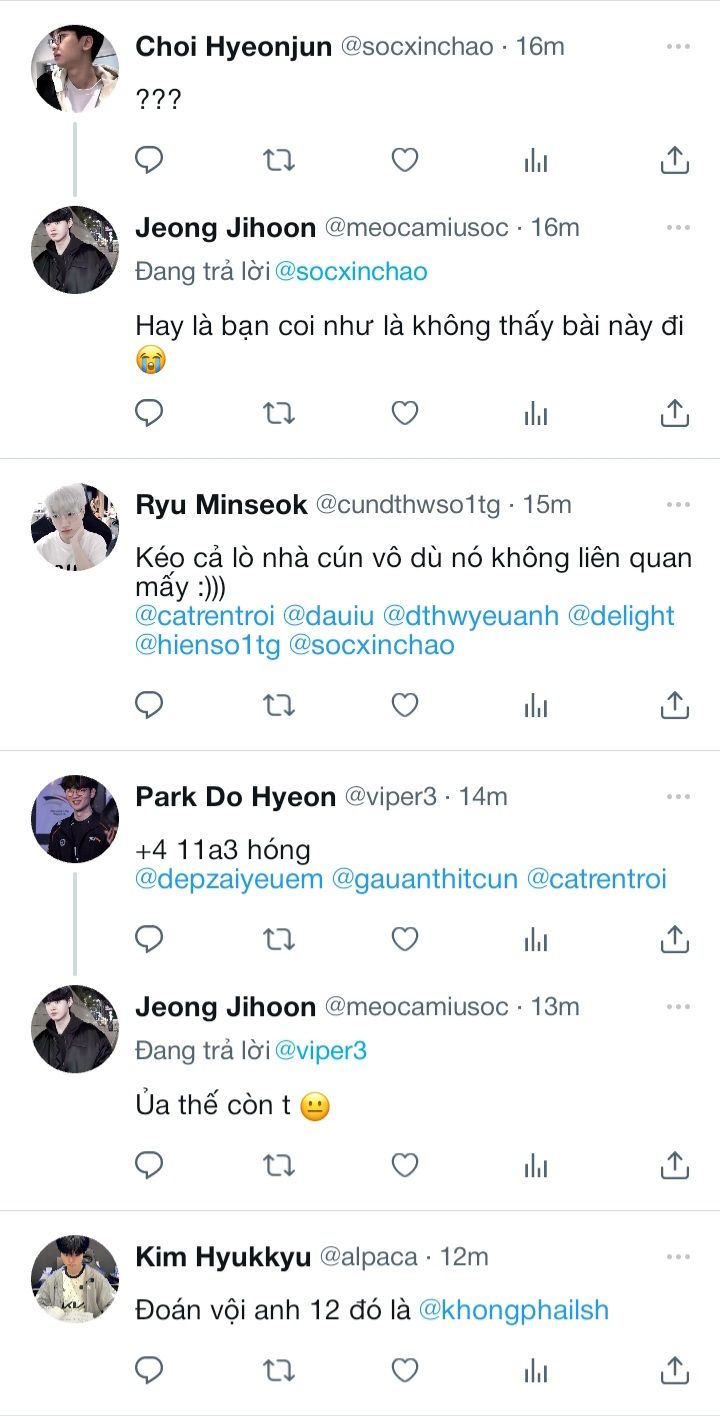Image resolution: width=720 pixels, height=1416 pixels.
Task: Open the @delight mention link
Action: point(621,616)
